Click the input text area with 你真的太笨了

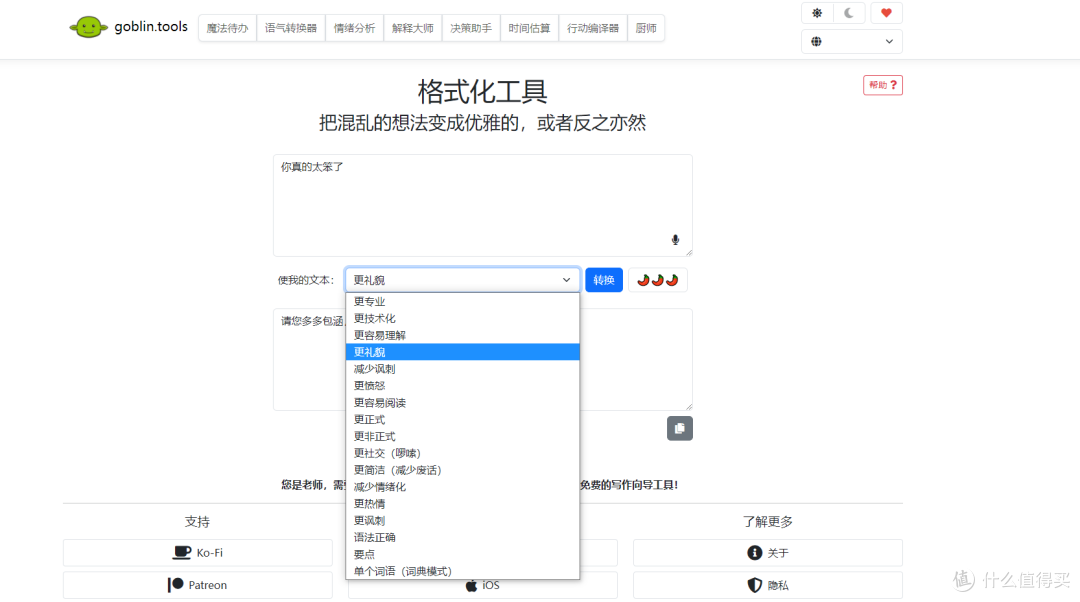[483, 205]
